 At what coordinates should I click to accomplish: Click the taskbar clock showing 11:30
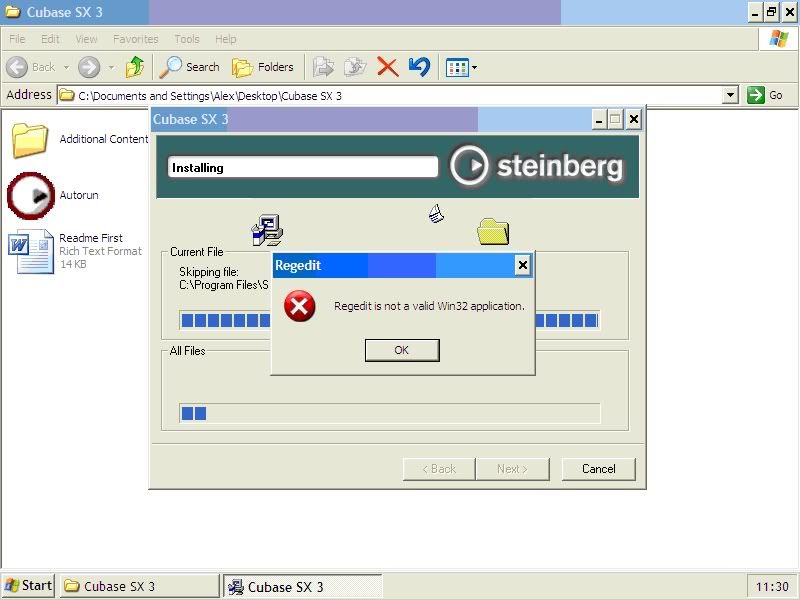click(772, 587)
